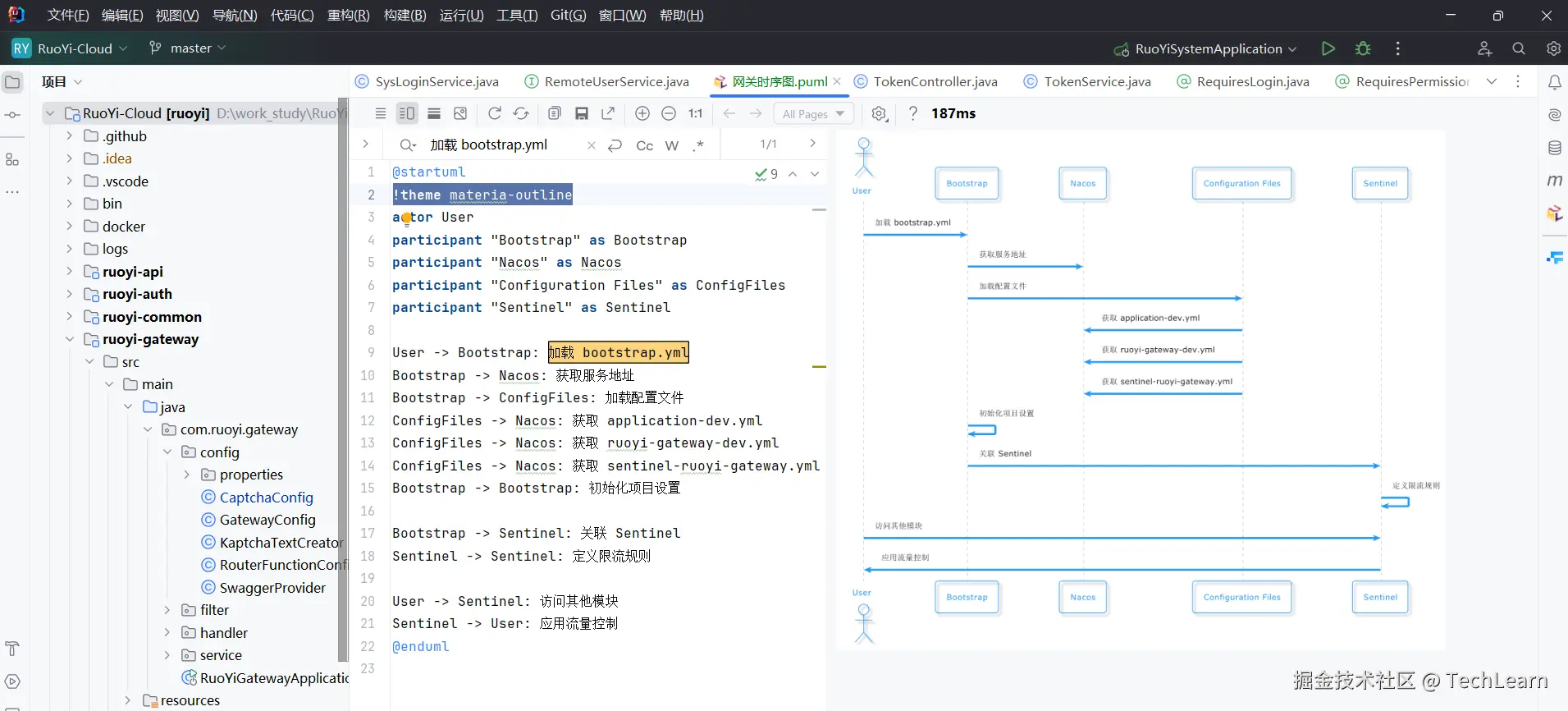1568x711 pixels.
Task: Jump to previous highlighted problem
Action: click(x=793, y=174)
